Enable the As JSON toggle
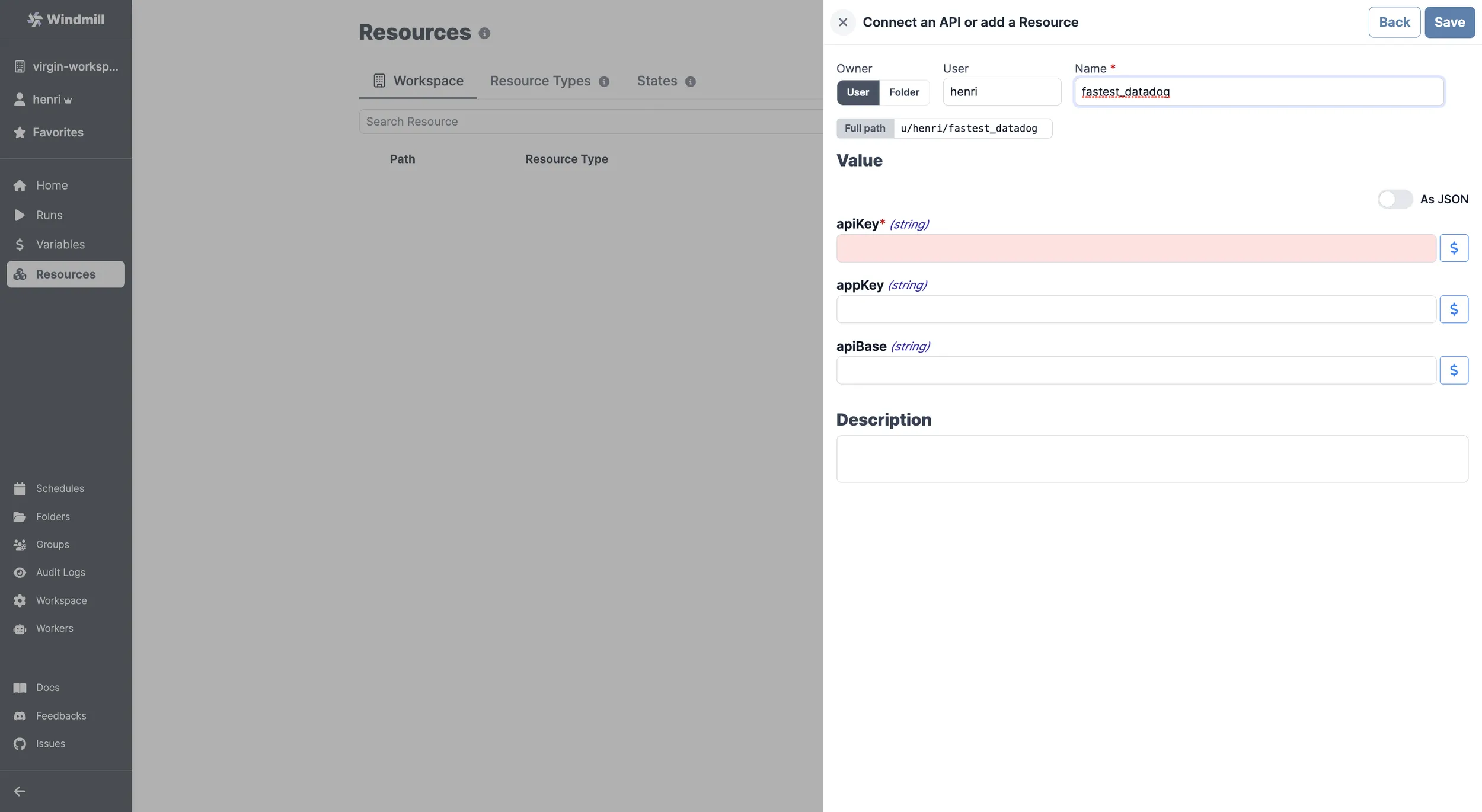 coord(1394,199)
